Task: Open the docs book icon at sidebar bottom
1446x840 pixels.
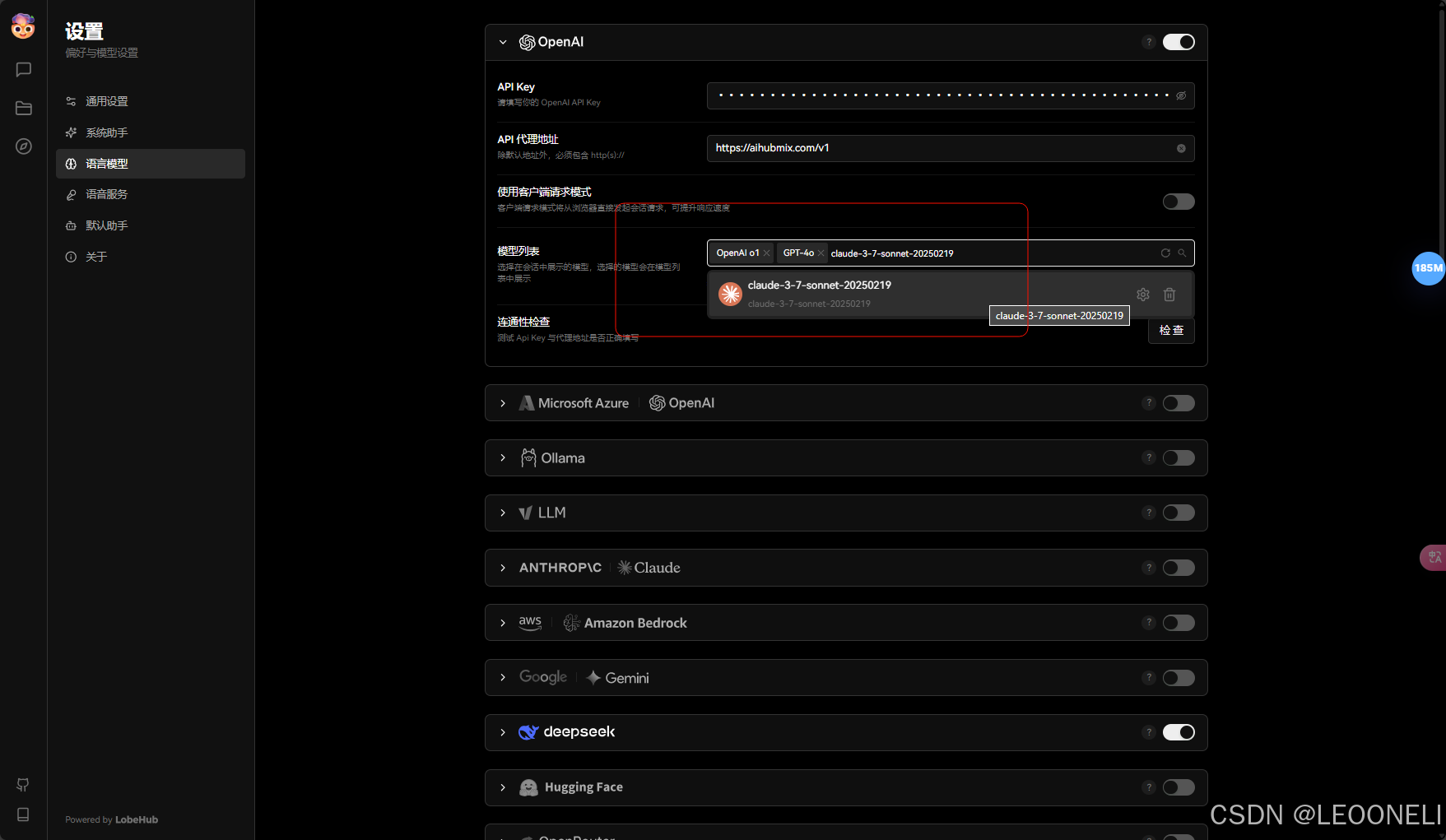Action: pyautogui.click(x=23, y=814)
